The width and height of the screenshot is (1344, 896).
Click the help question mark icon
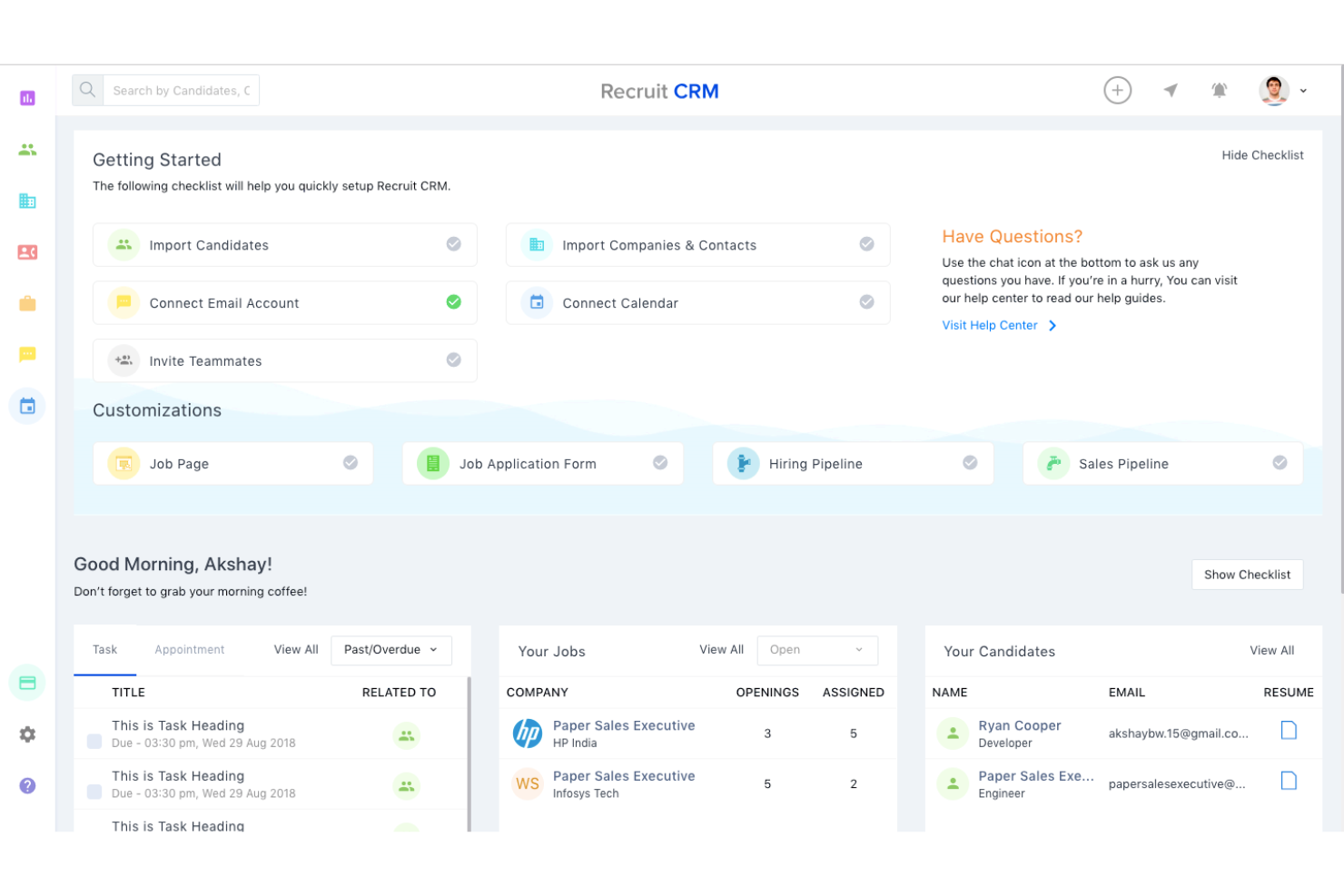point(27,785)
